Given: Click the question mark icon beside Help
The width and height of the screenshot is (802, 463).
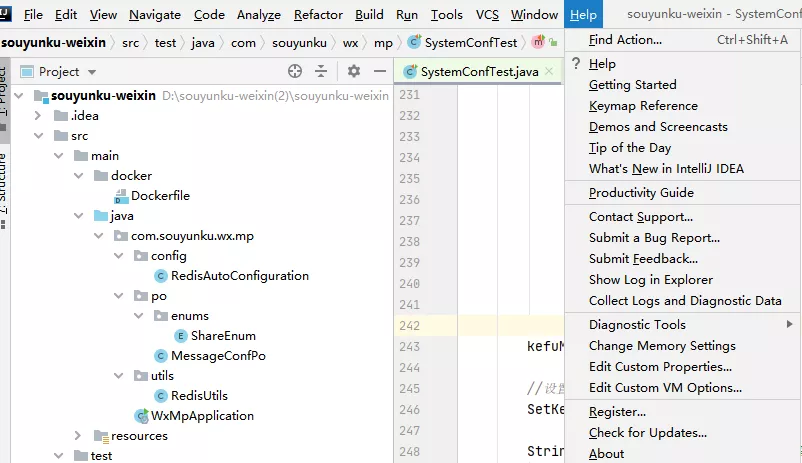Looking at the screenshot, I should (576, 63).
